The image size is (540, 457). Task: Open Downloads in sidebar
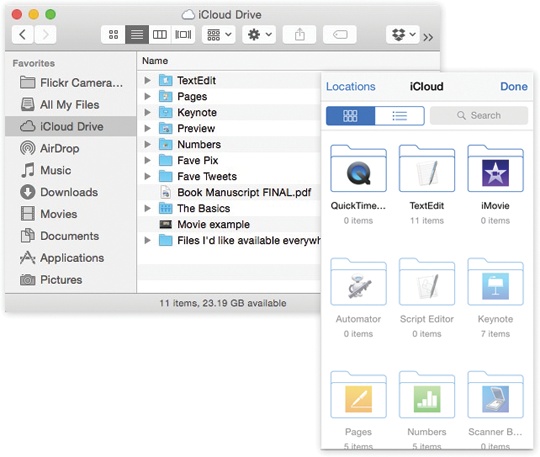pyautogui.click(x=71, y=192)
